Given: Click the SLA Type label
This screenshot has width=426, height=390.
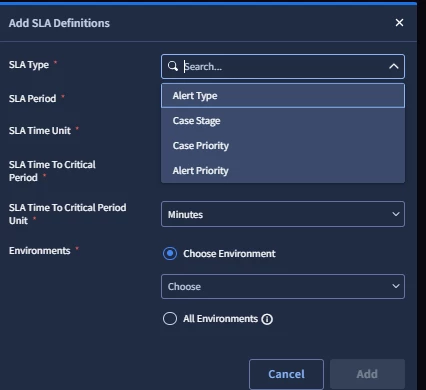Looking at the screenshot, I should [x=29, y=65].
